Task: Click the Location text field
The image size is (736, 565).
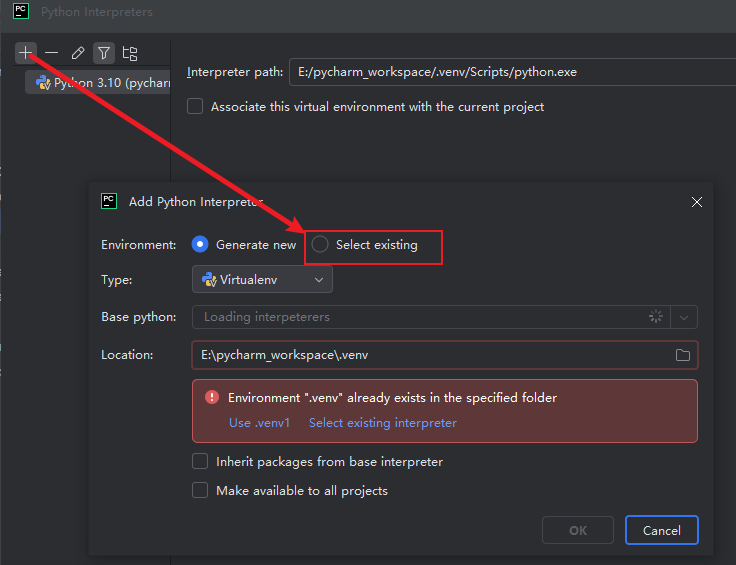Action: click(445, 355)
